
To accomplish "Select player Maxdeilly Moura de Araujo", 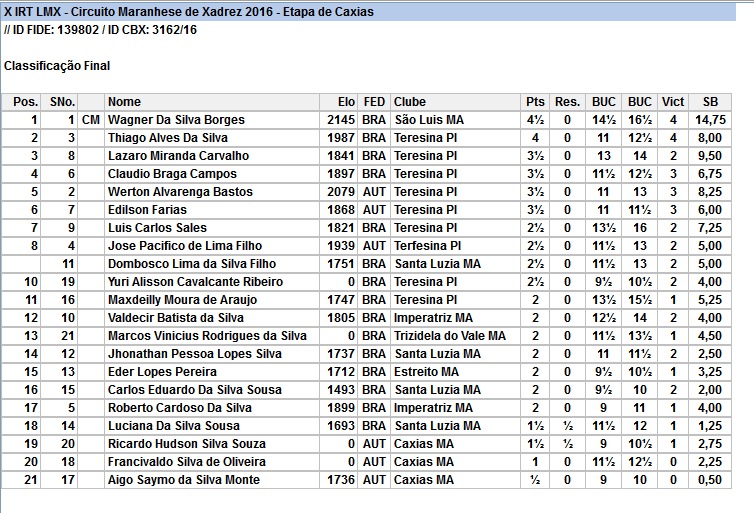I will [x=182, y=300].
